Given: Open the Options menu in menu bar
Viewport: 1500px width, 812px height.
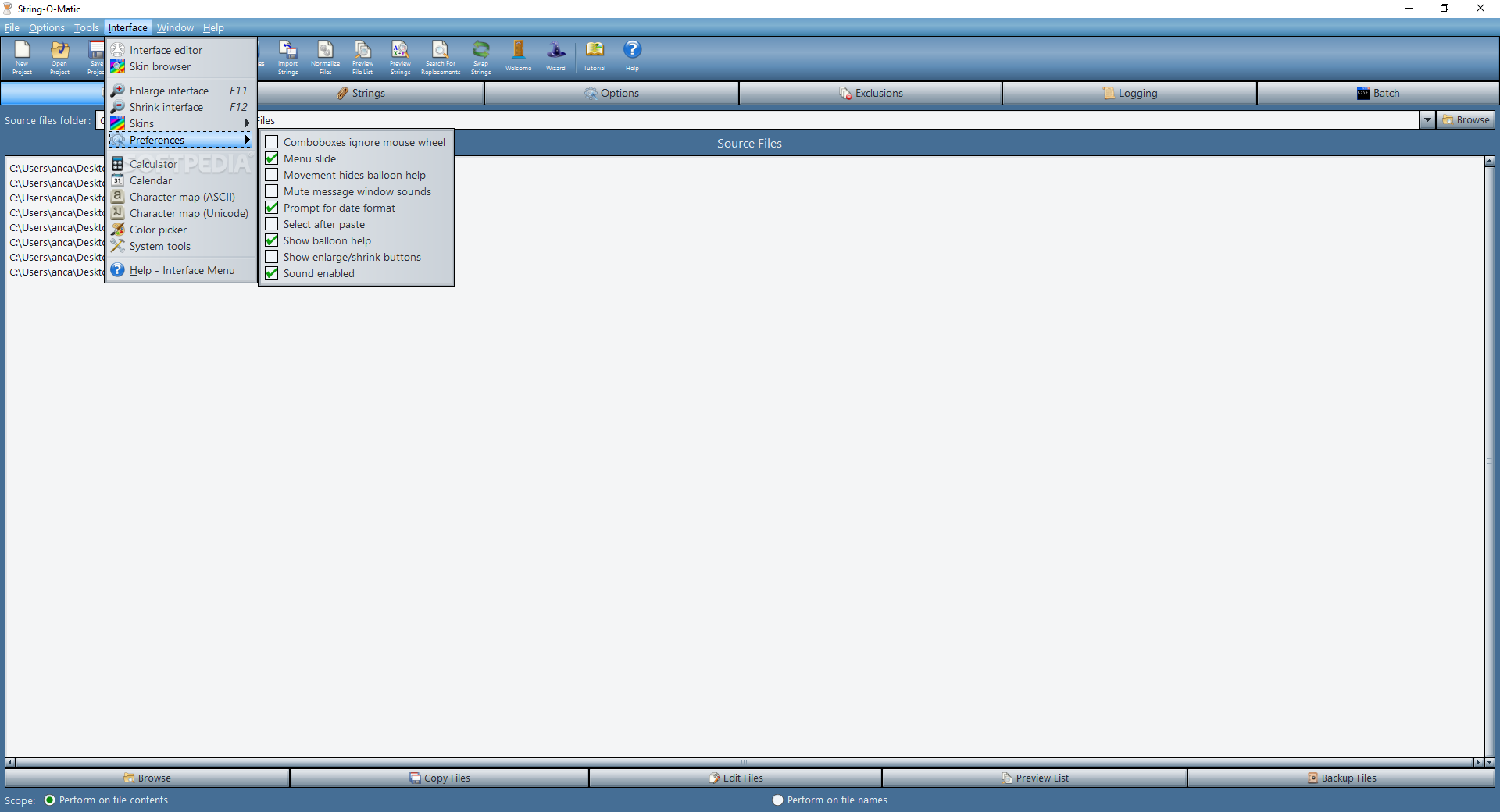Looking at the screenshot, I should [x=47, y=27].
